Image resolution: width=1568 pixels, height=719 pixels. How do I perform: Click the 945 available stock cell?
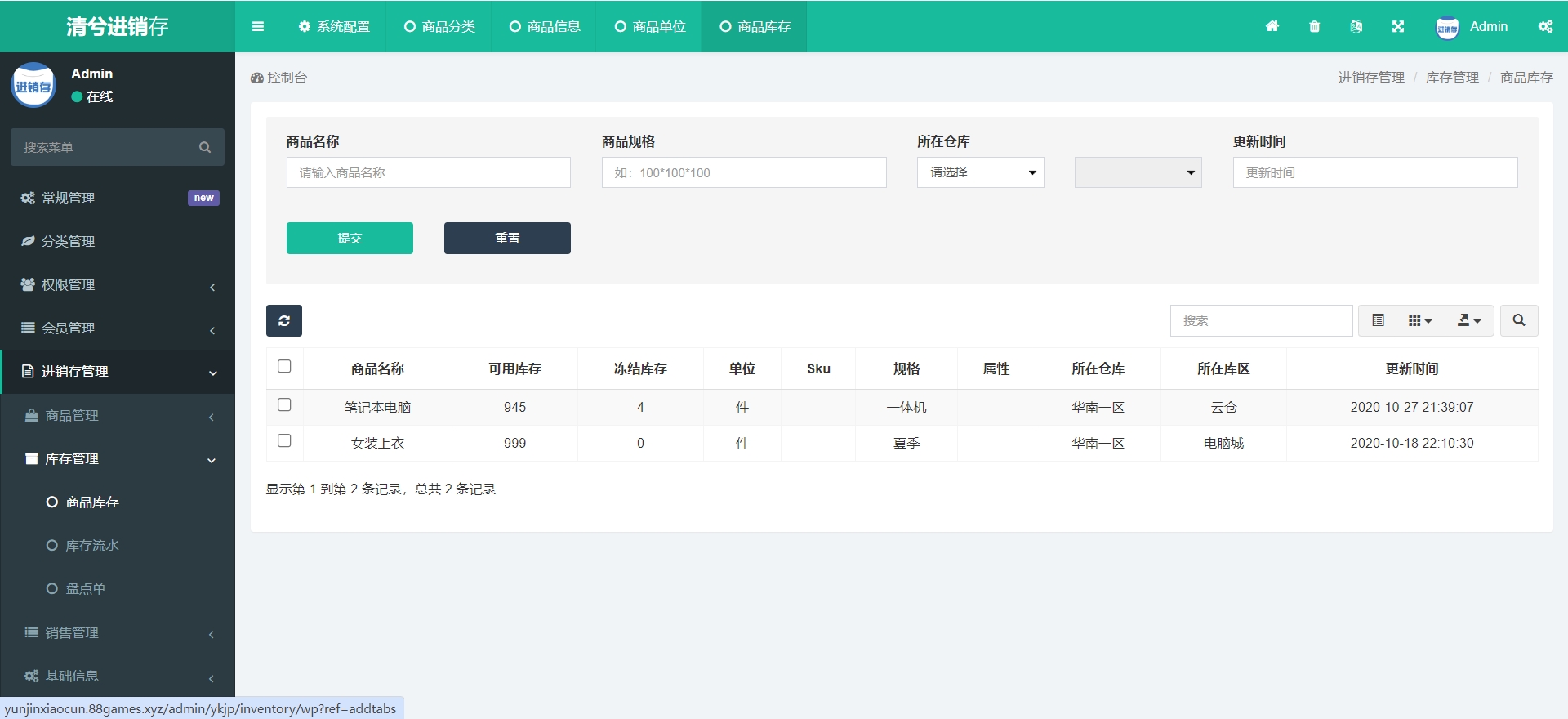[515, 407]
